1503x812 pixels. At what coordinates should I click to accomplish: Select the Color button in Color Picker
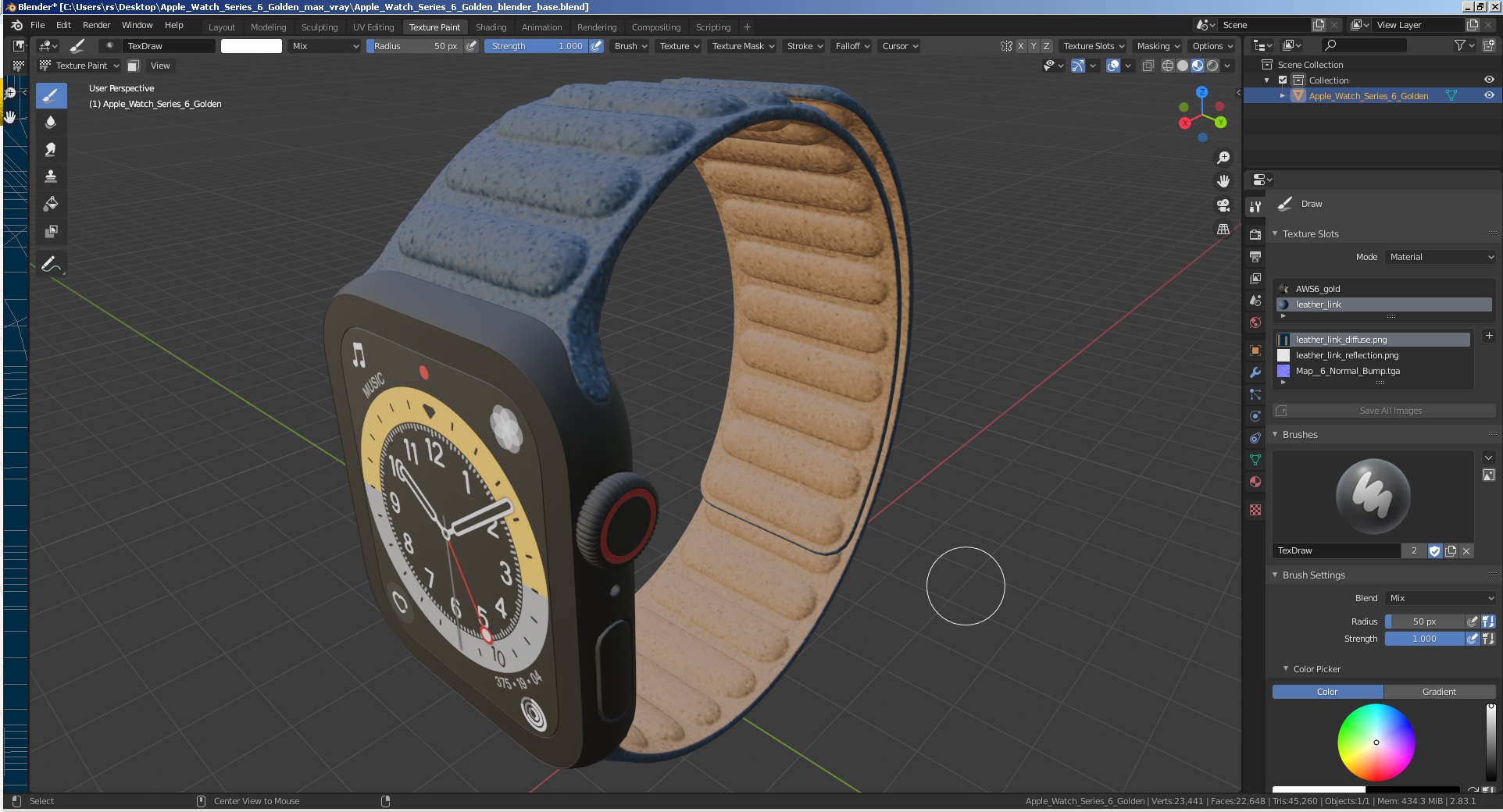tap(1327, 692)
